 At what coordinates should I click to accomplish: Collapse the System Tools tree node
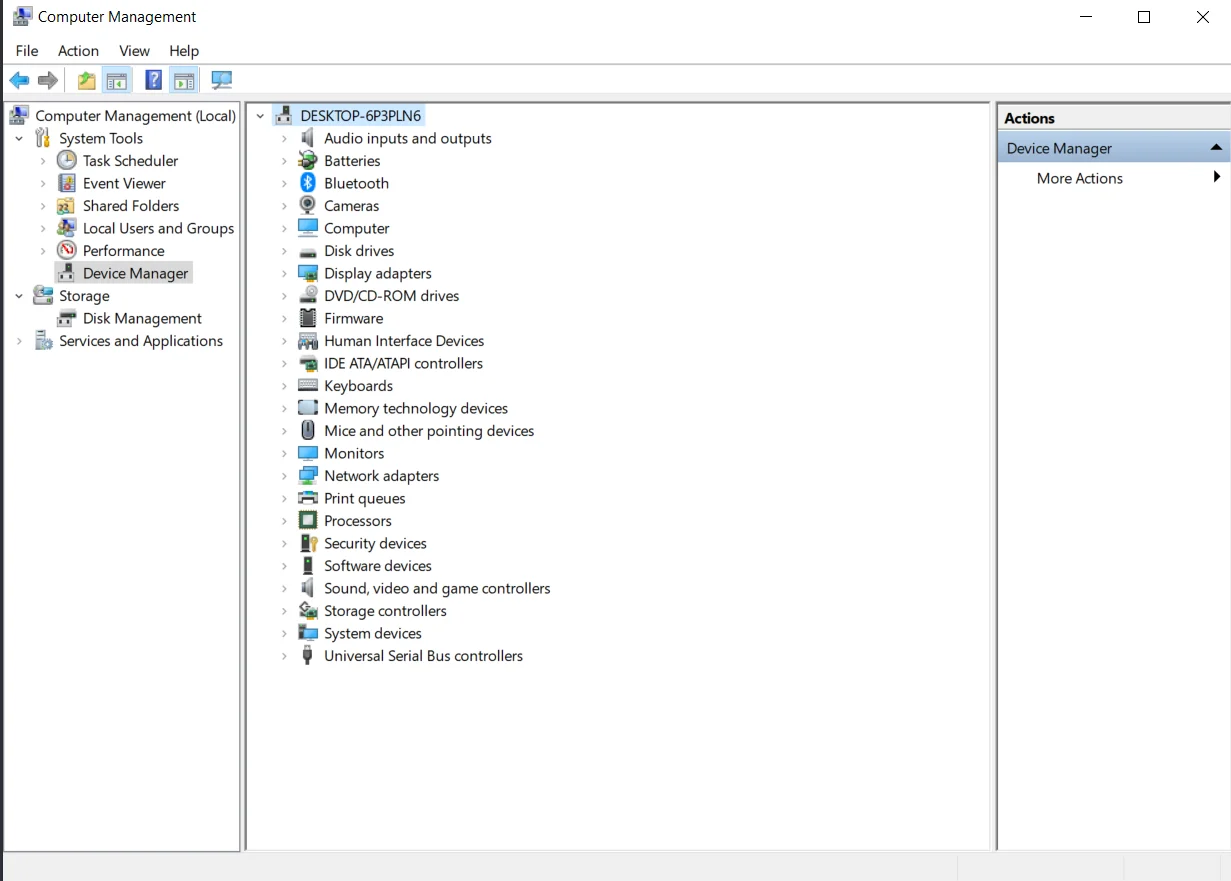[19, 139]
